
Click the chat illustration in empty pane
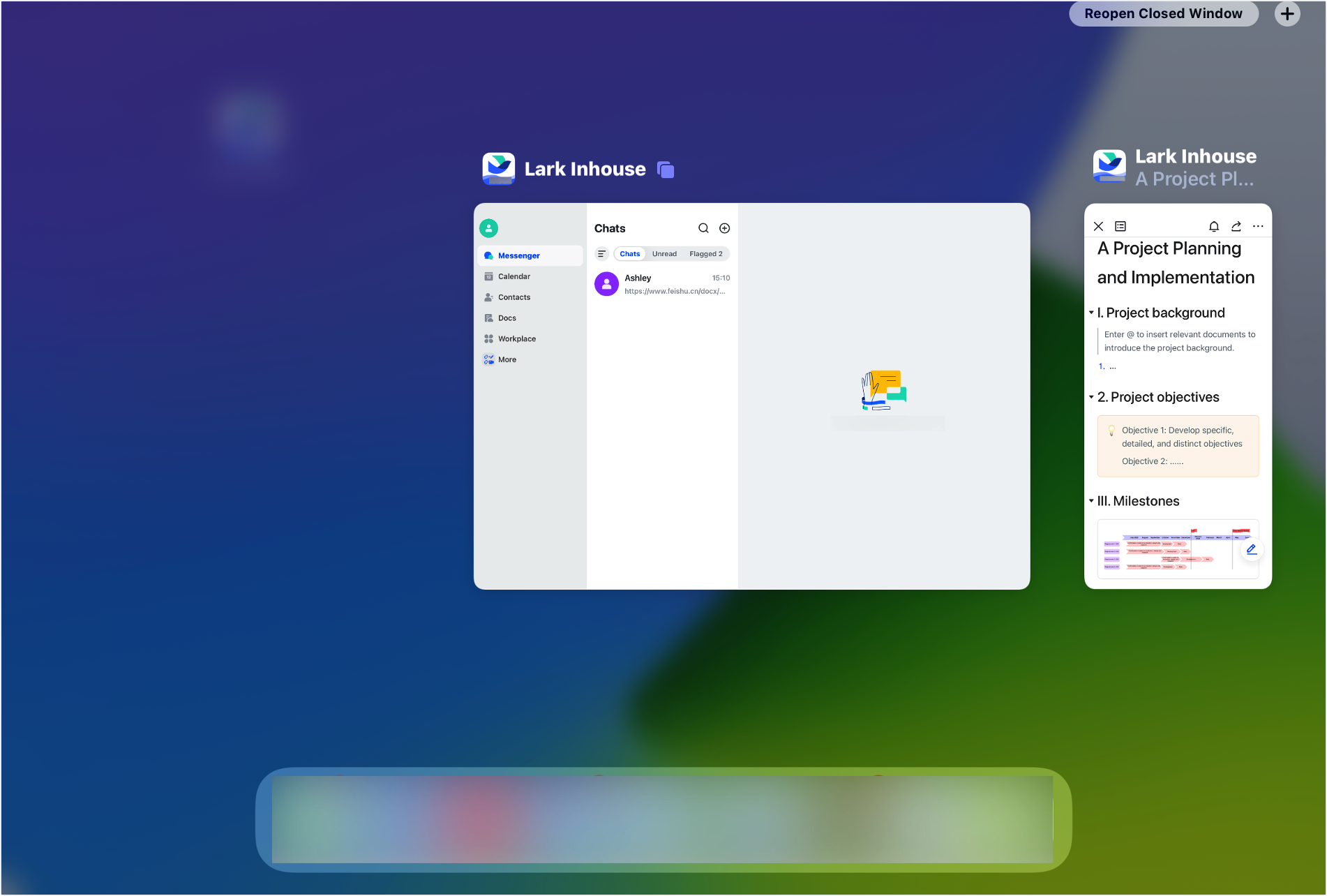[x=884, y=390]
